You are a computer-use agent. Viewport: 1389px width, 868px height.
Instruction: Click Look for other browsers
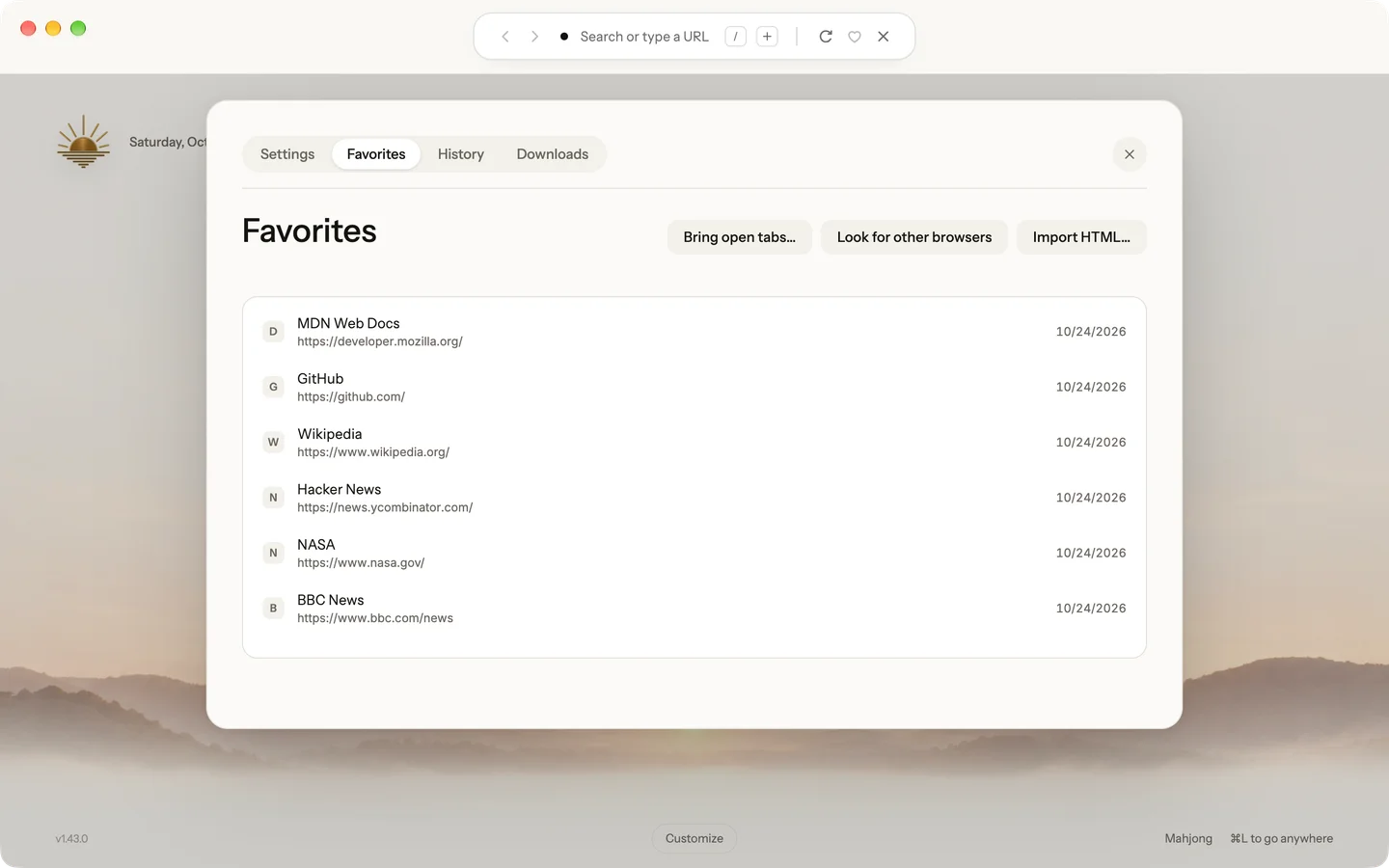tap(914, 237)
